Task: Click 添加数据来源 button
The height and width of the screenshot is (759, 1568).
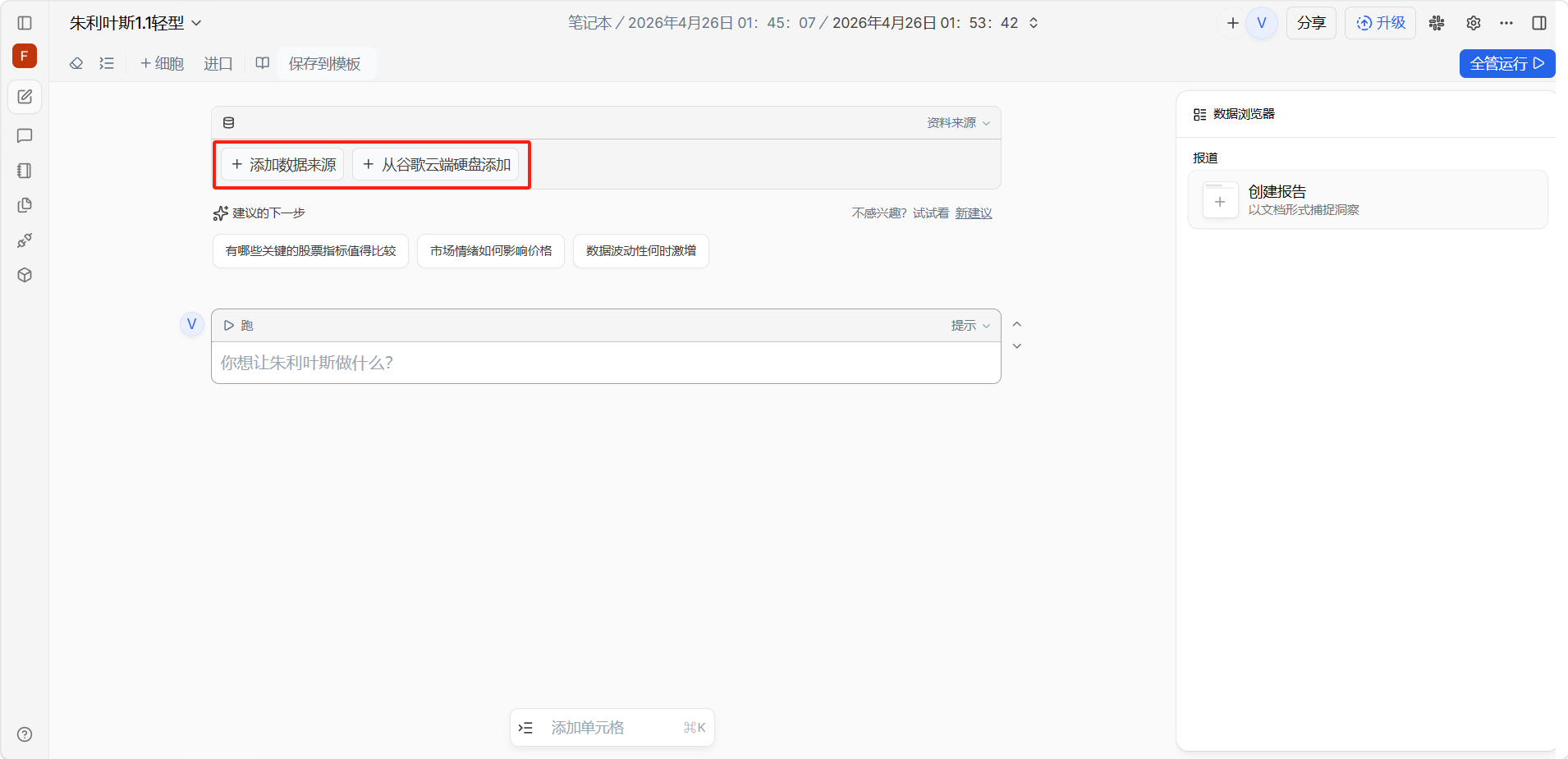Action: tap(283, 165)
